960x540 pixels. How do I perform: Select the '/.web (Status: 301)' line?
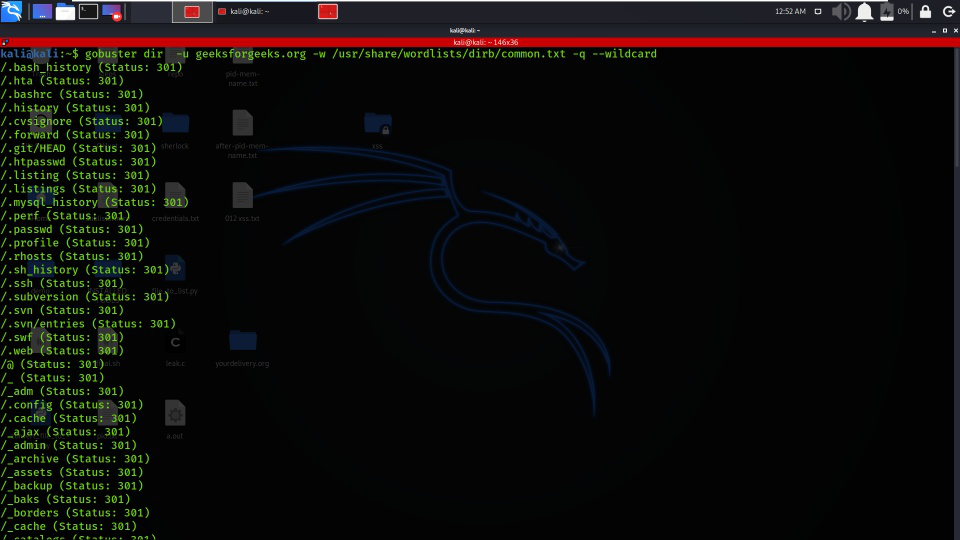pos(62,350)
